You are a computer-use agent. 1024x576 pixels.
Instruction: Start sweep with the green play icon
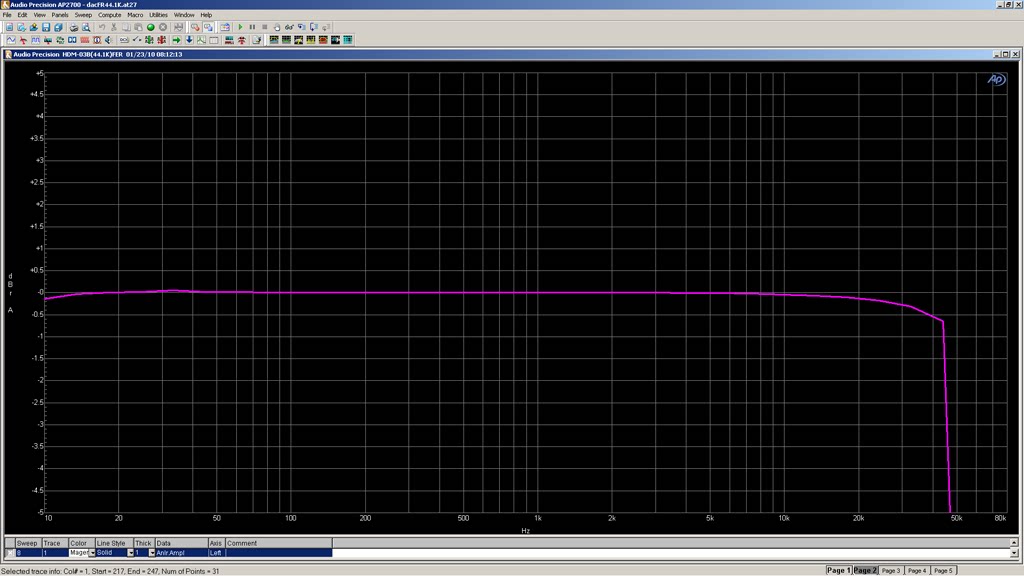(x=240, y=27)
